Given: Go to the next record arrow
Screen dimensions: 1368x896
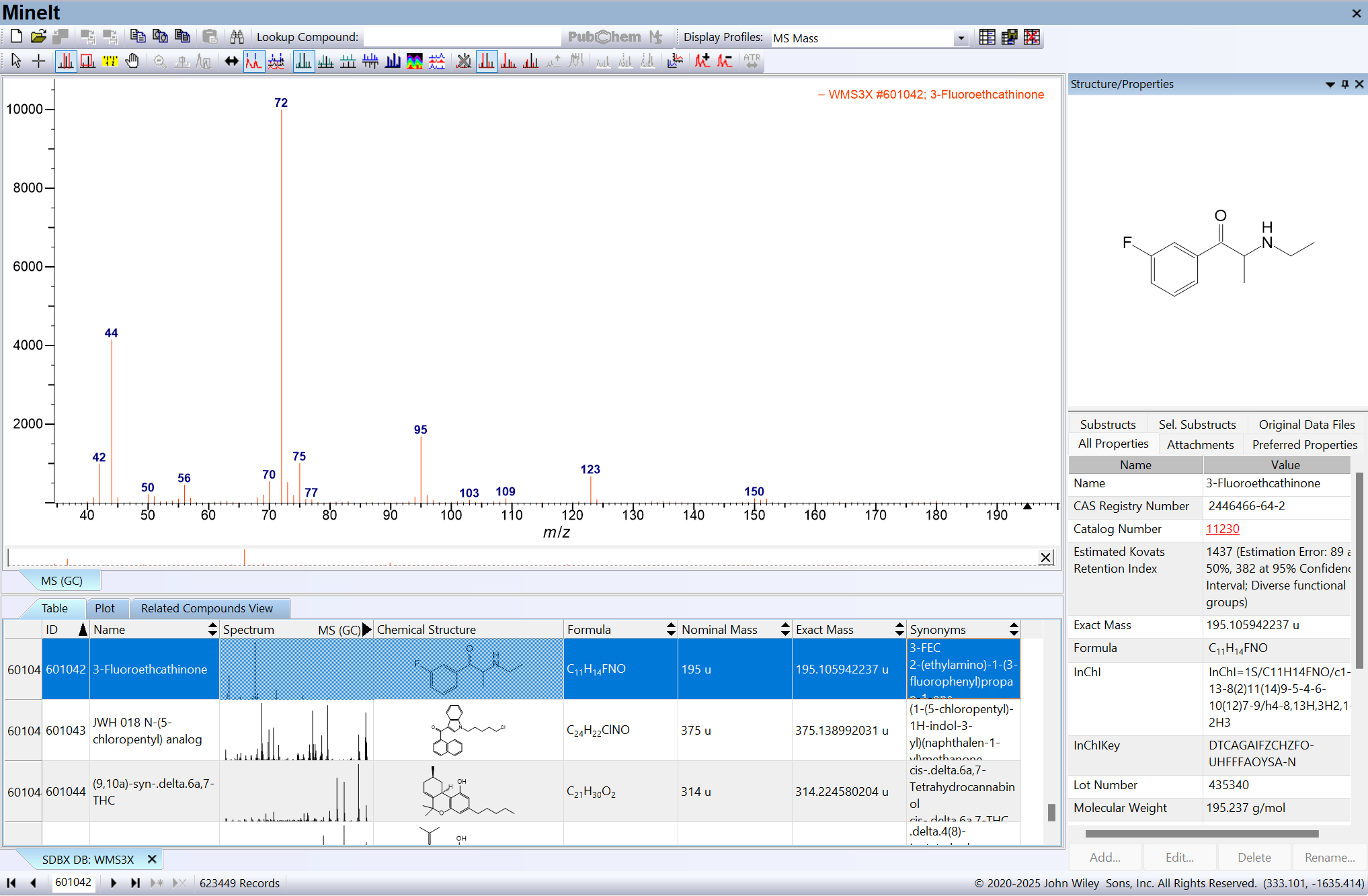Looking at the screenshot, I should pyautogui.click(x=113, y=883).
